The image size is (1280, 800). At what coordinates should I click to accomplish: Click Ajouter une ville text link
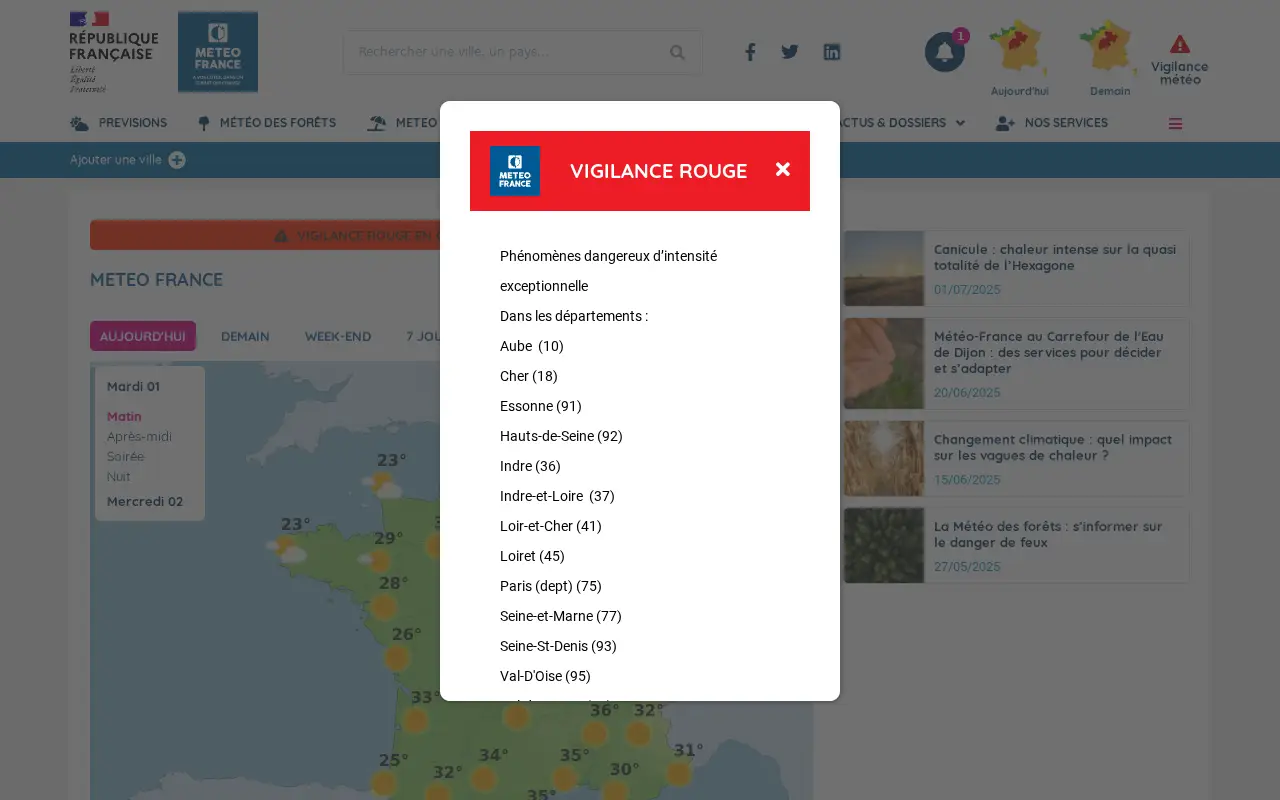click(x=115, y=160)
